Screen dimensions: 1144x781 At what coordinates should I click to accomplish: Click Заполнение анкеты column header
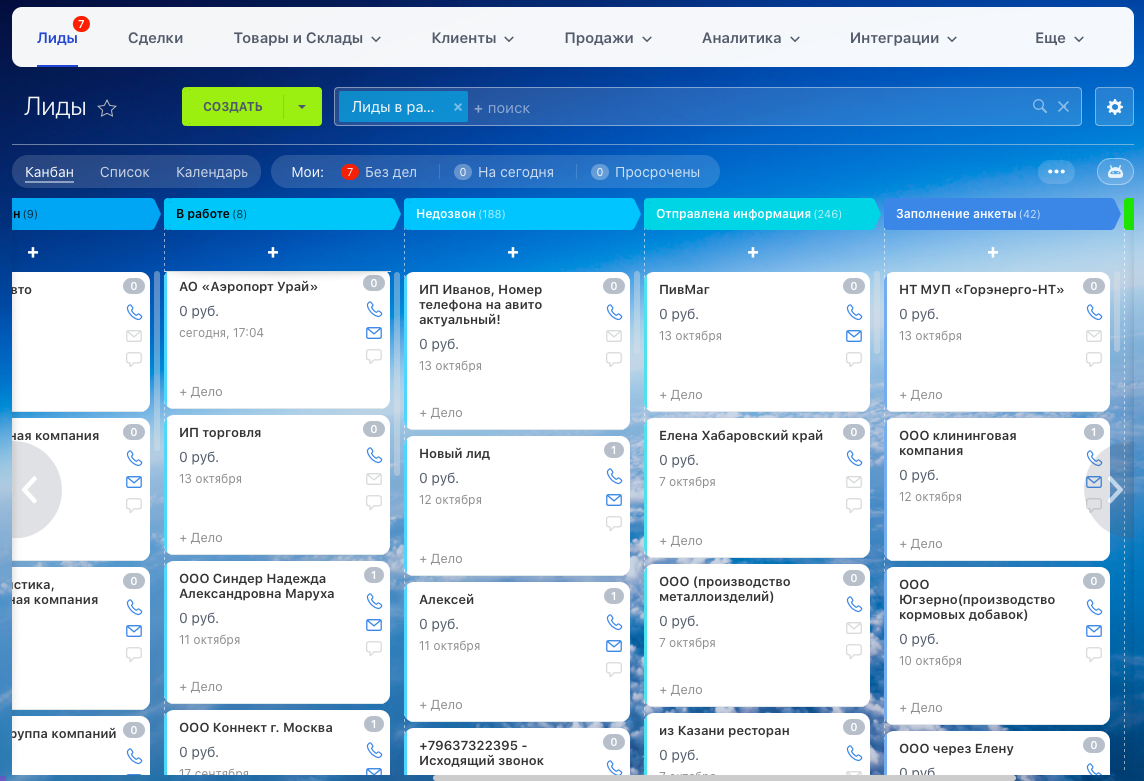pyautogui.click(x=1002, y=214)
